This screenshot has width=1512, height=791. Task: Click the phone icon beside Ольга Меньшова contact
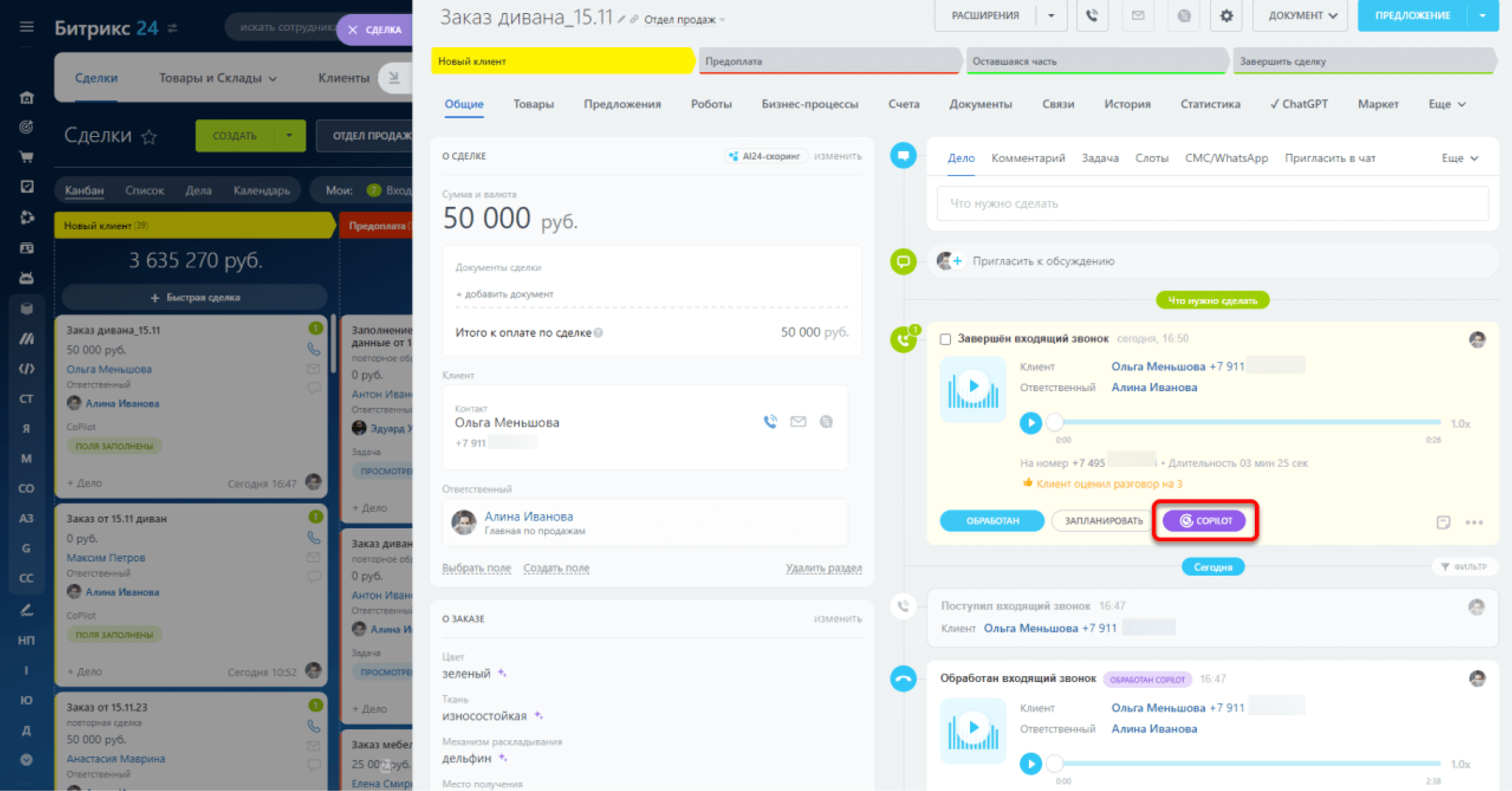pyautogui.click(x=770, y=422)
